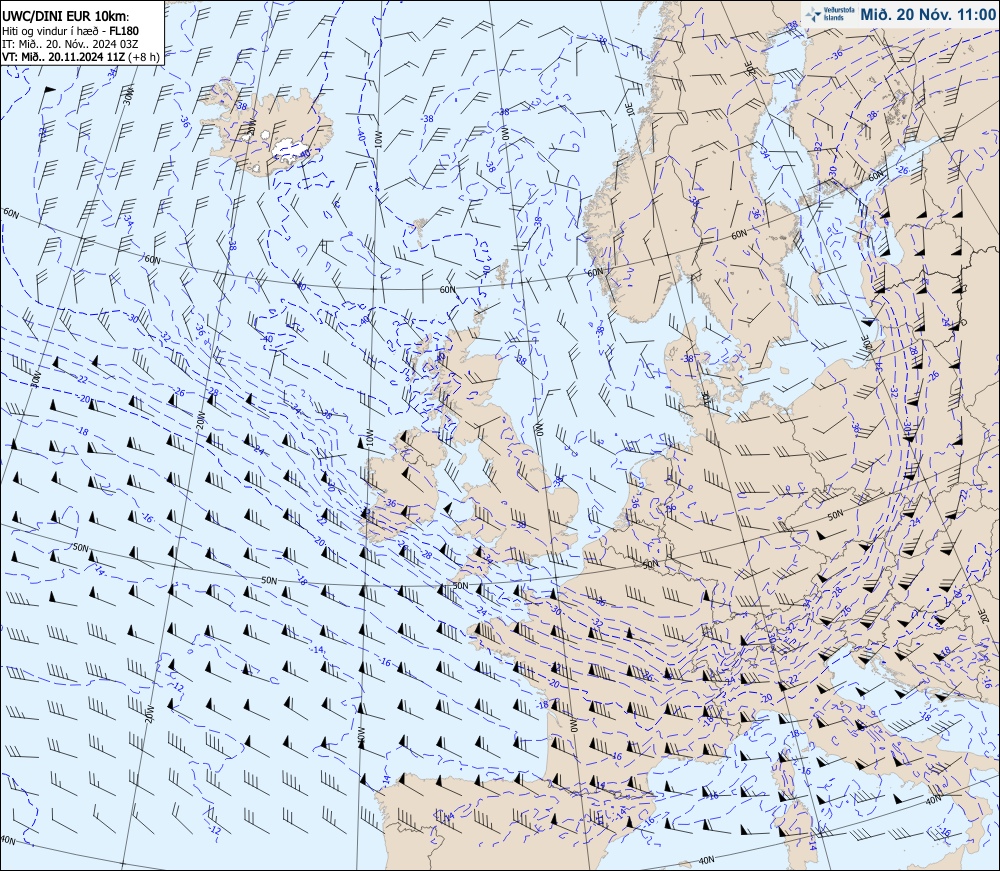Click the 'Hiti og vindur í hæð - FL180' line
The image size is (1000, 871).
pyautogui.click(x=70, y=31)
